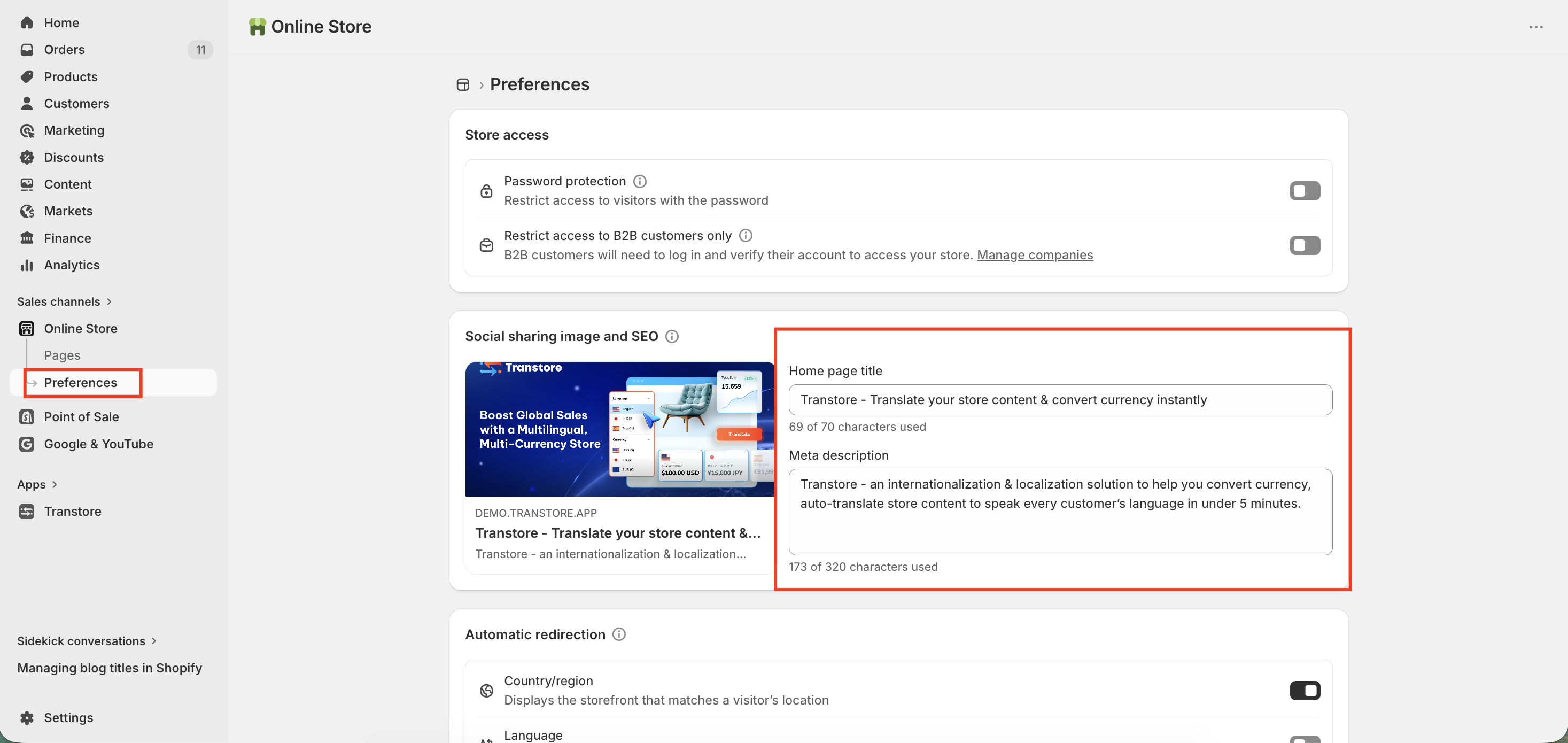Open the three-dot more actions menu
Screen dimensions: 1568x743
[x=1536, y=27]
